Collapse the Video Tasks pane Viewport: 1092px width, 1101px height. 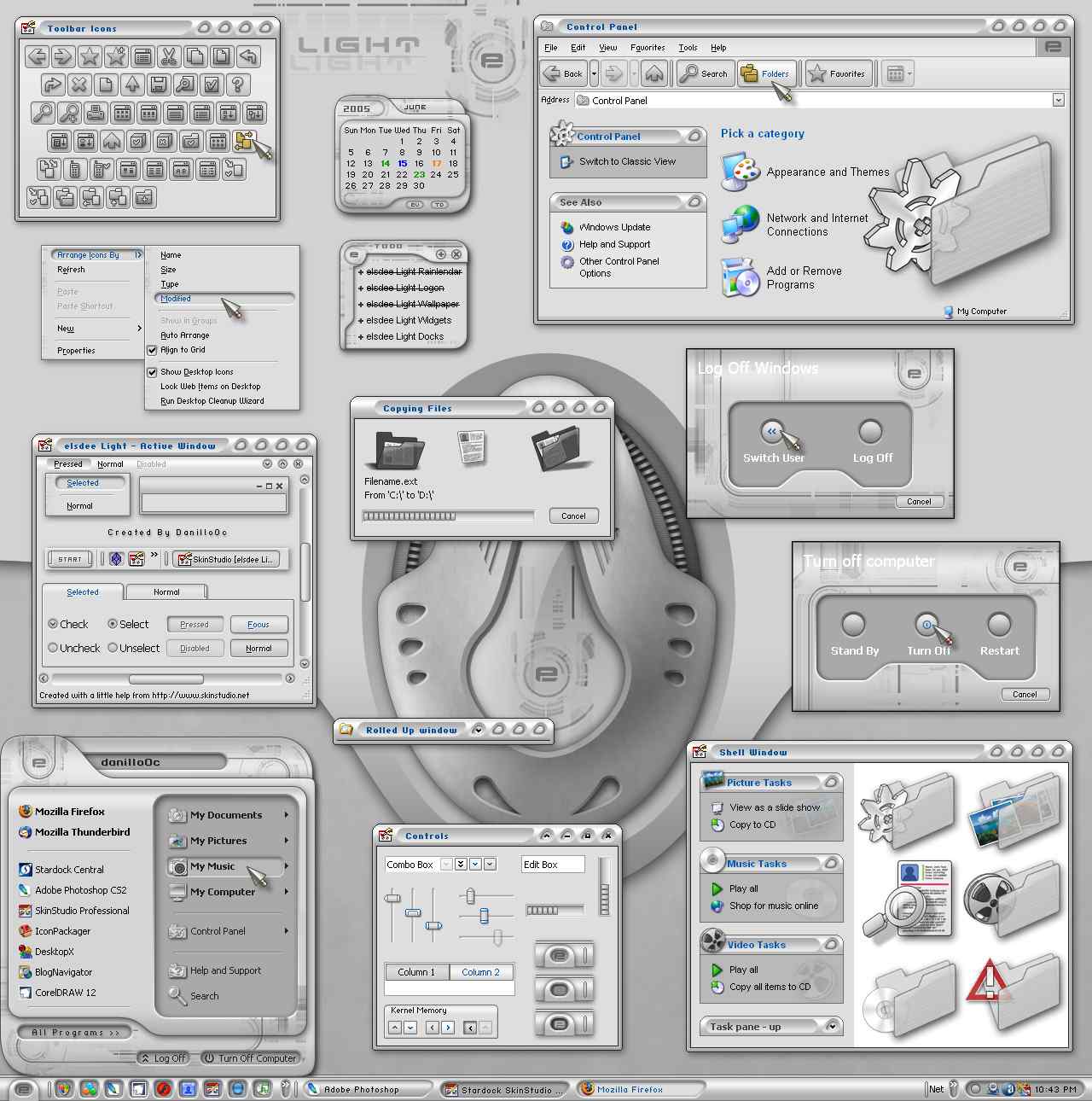click(x=831, y=944)
